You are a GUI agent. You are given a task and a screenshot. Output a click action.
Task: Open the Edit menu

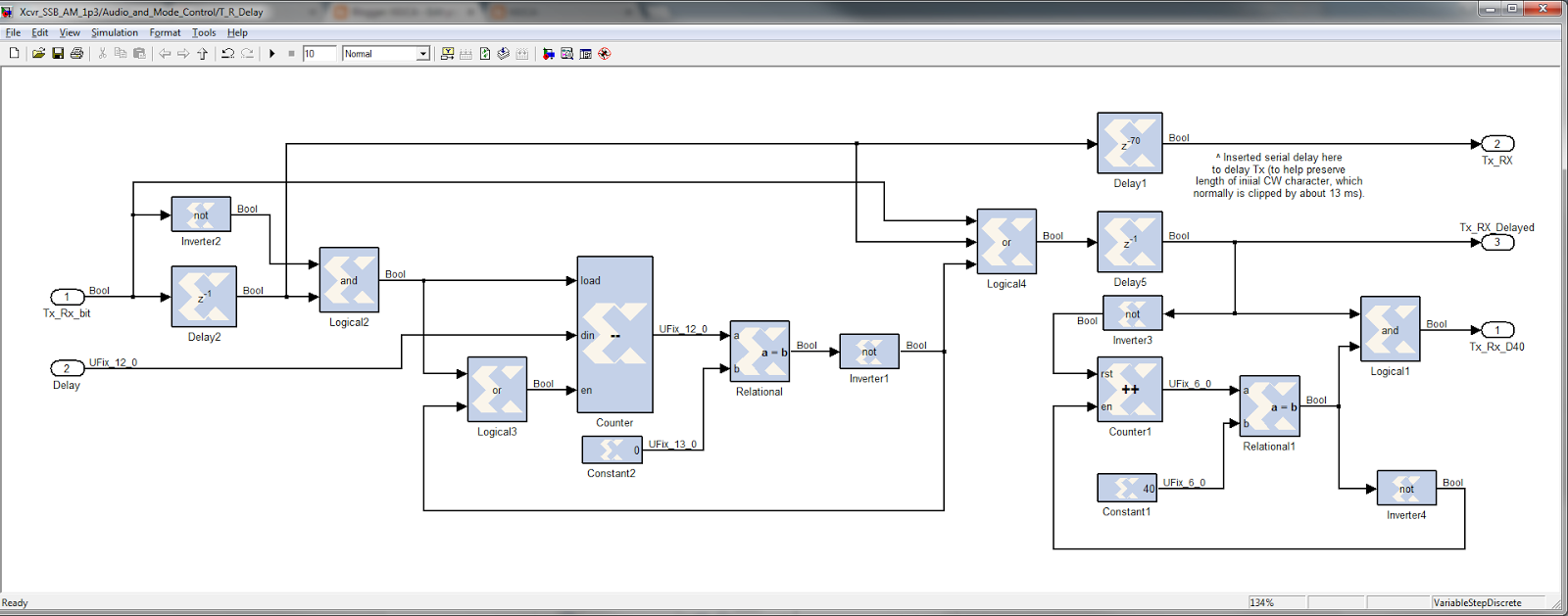point(39,32)
